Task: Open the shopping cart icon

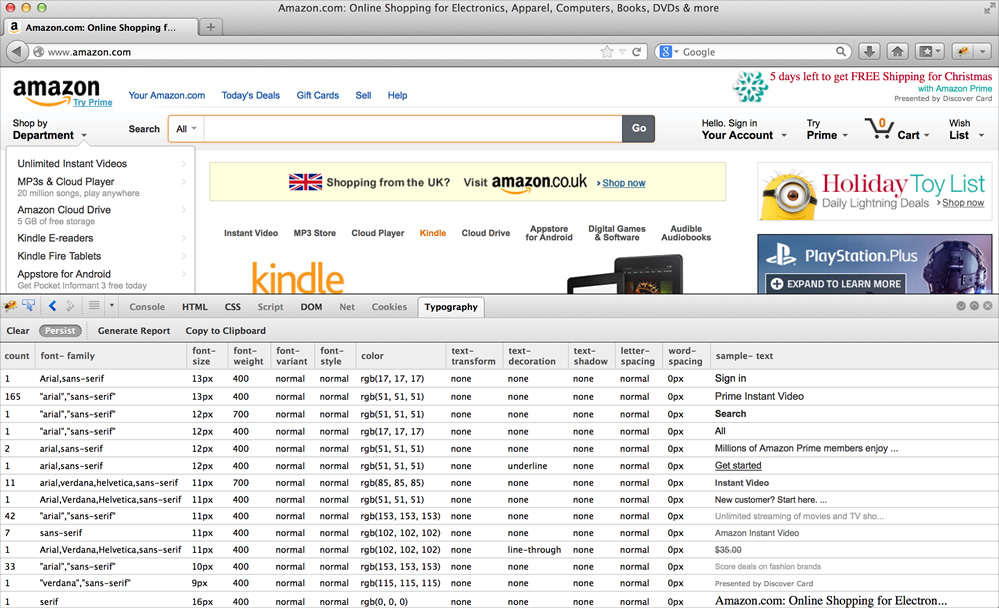Action: click(x=879, y=127)
